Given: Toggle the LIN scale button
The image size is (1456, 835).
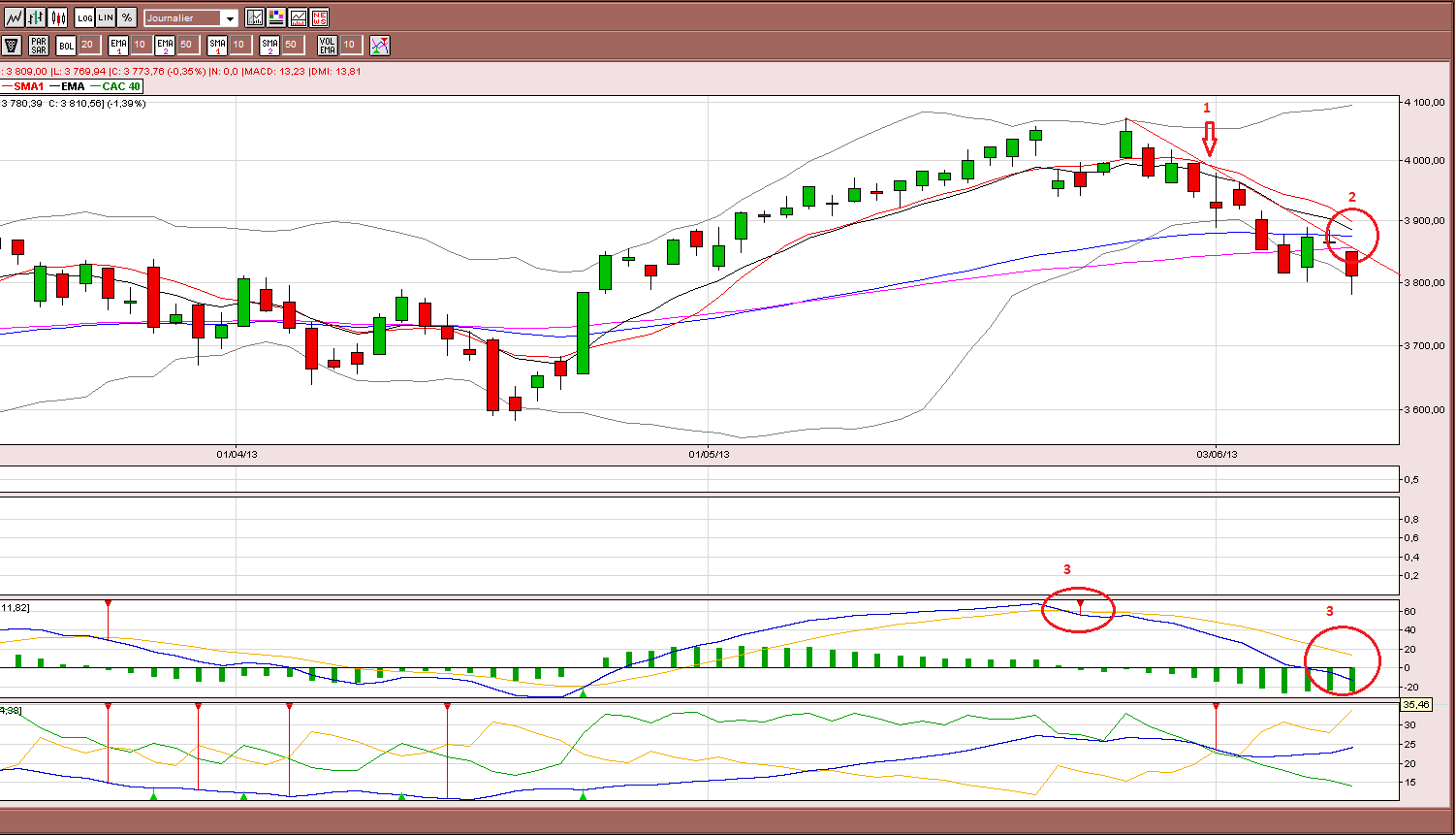Looking at the screenshot, I should (x=106, y=17).
